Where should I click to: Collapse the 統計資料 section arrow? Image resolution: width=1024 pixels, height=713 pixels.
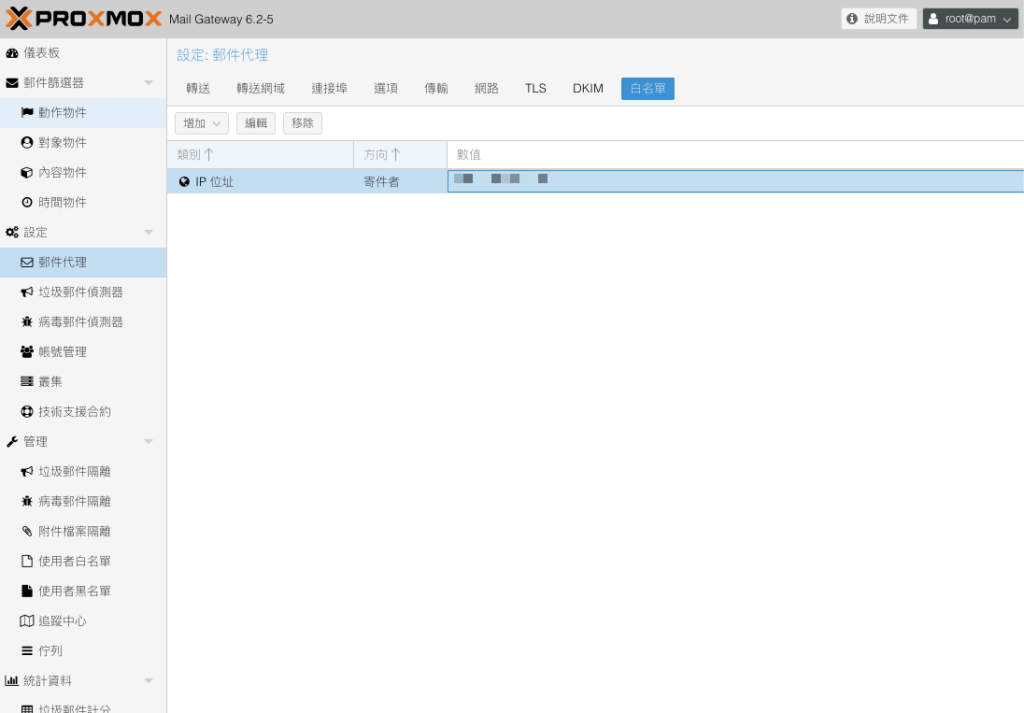[148, 680]
